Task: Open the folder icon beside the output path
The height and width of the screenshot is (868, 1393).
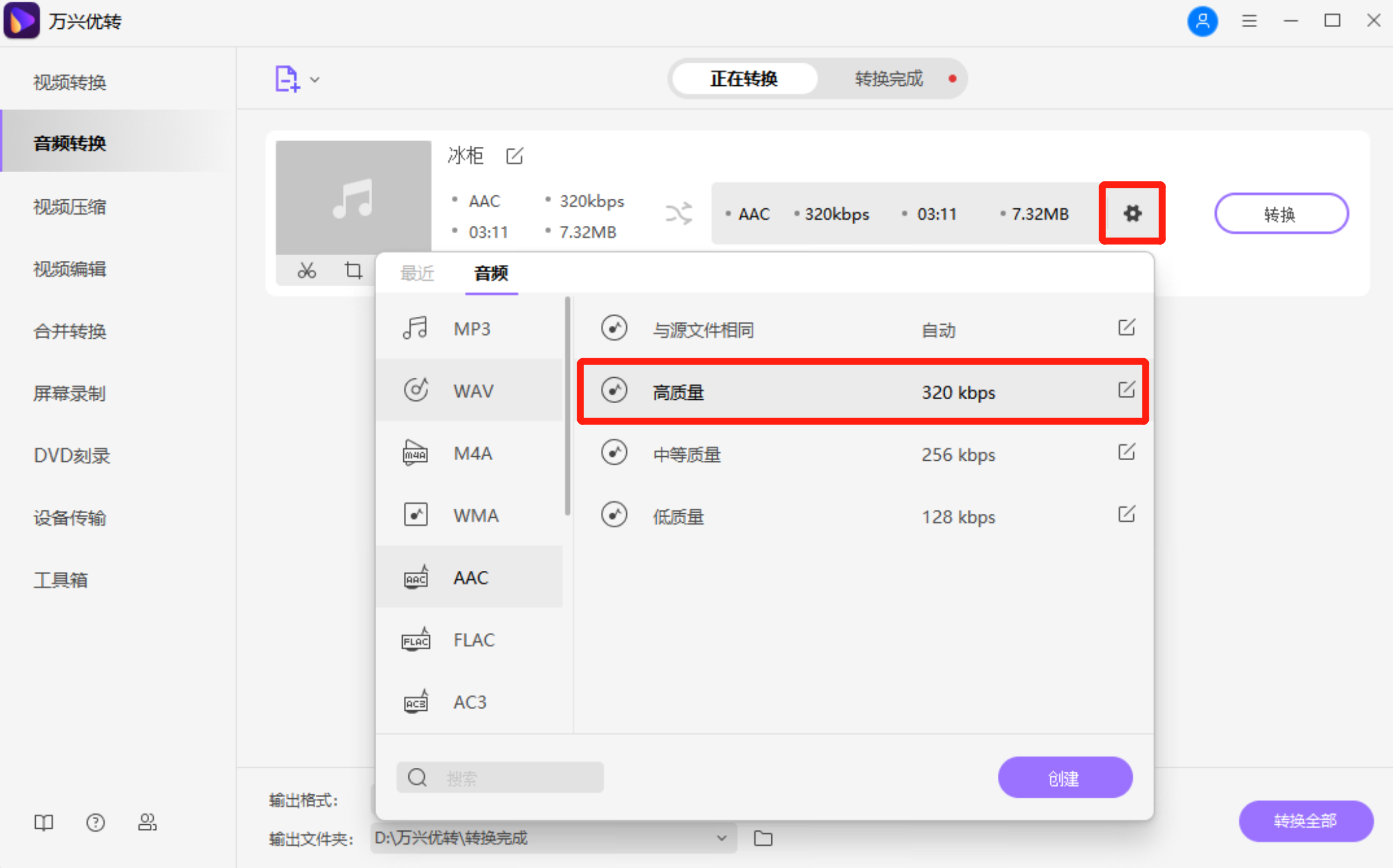Action: coord(762,839)
